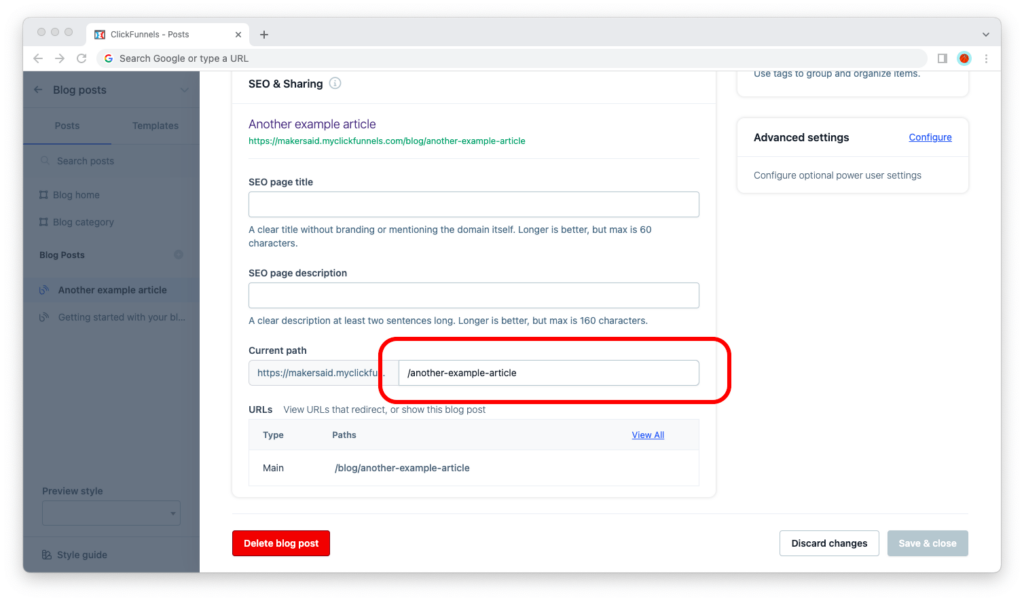1024x601 pixels.
Task: Click the Blog category page icon
Action: click(x=43, y=222)
